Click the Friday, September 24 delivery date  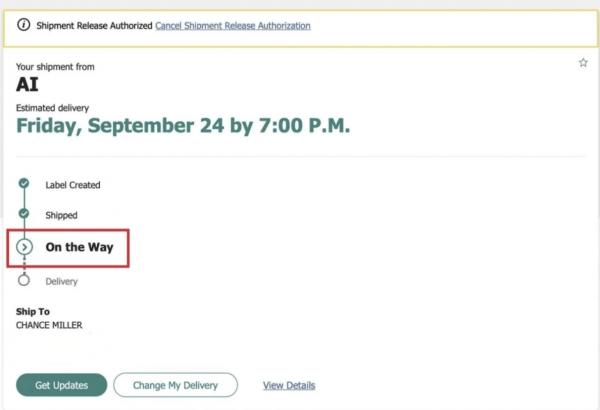point(183,126)
